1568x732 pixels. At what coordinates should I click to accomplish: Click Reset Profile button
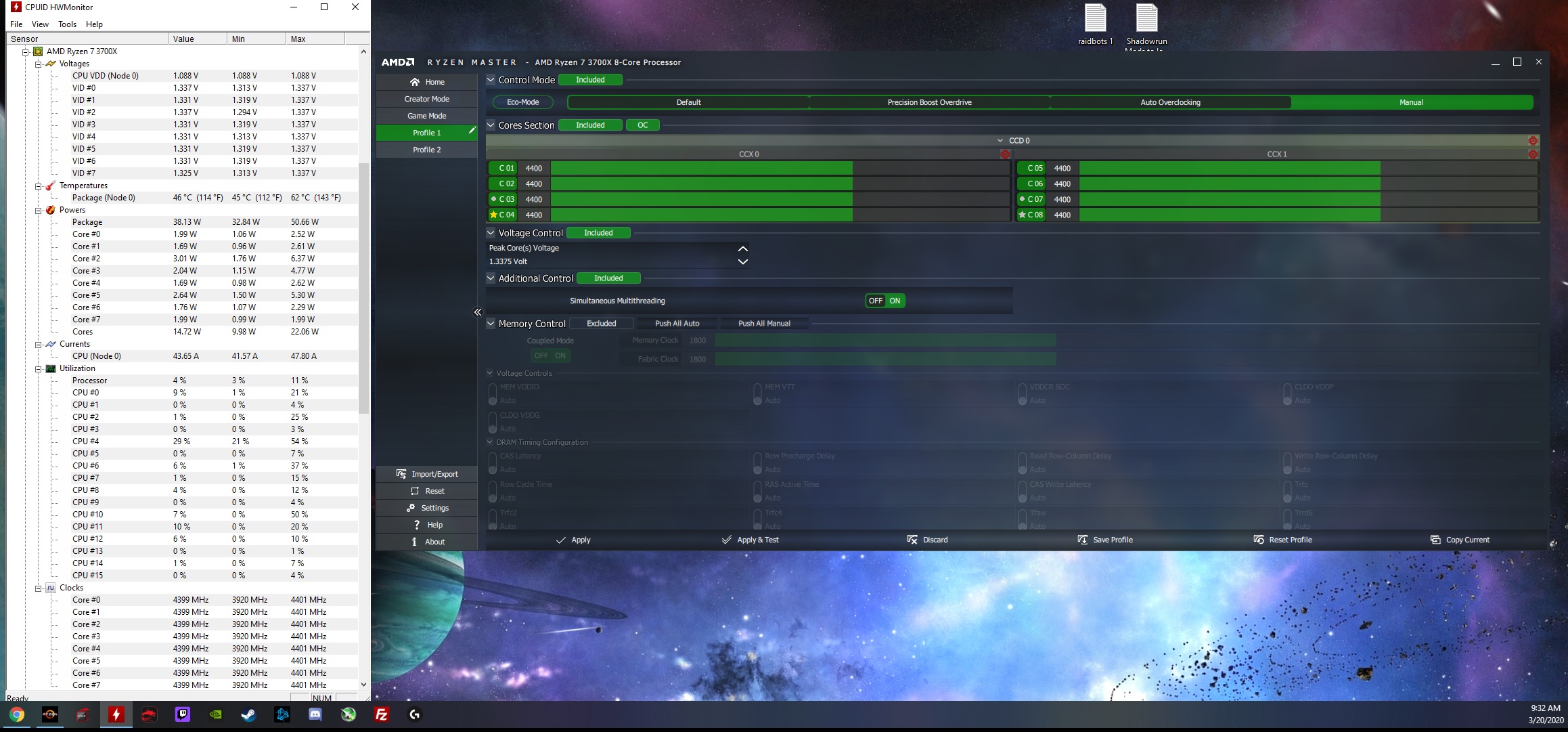pyautogui.click(x=1282, y=540)
